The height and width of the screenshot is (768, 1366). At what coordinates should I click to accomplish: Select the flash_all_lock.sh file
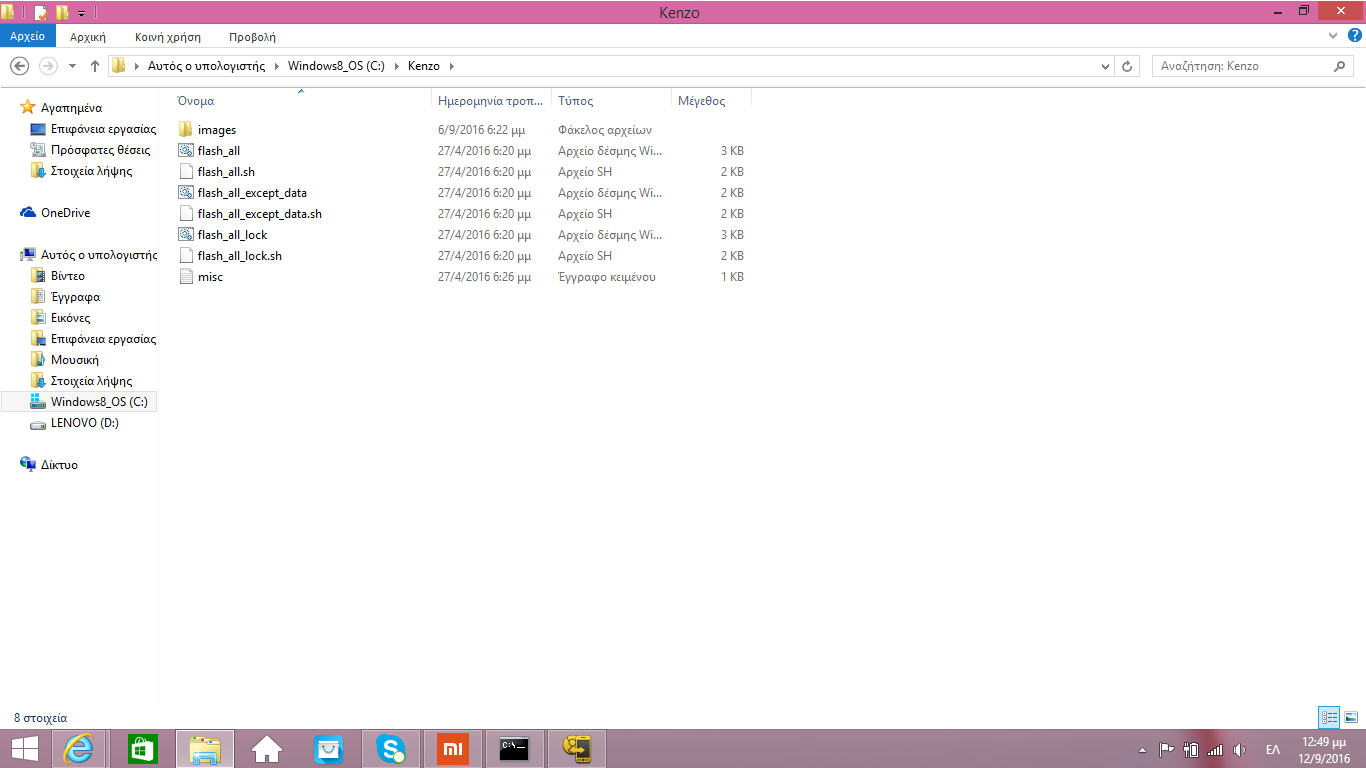[239, 256]
